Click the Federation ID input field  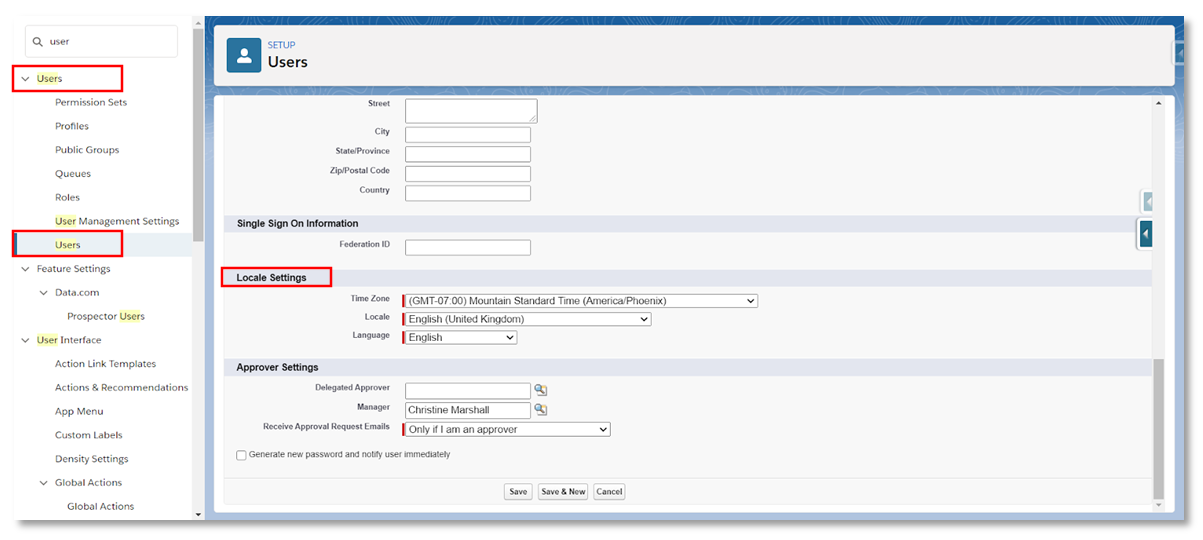click(x=468, y=247)
